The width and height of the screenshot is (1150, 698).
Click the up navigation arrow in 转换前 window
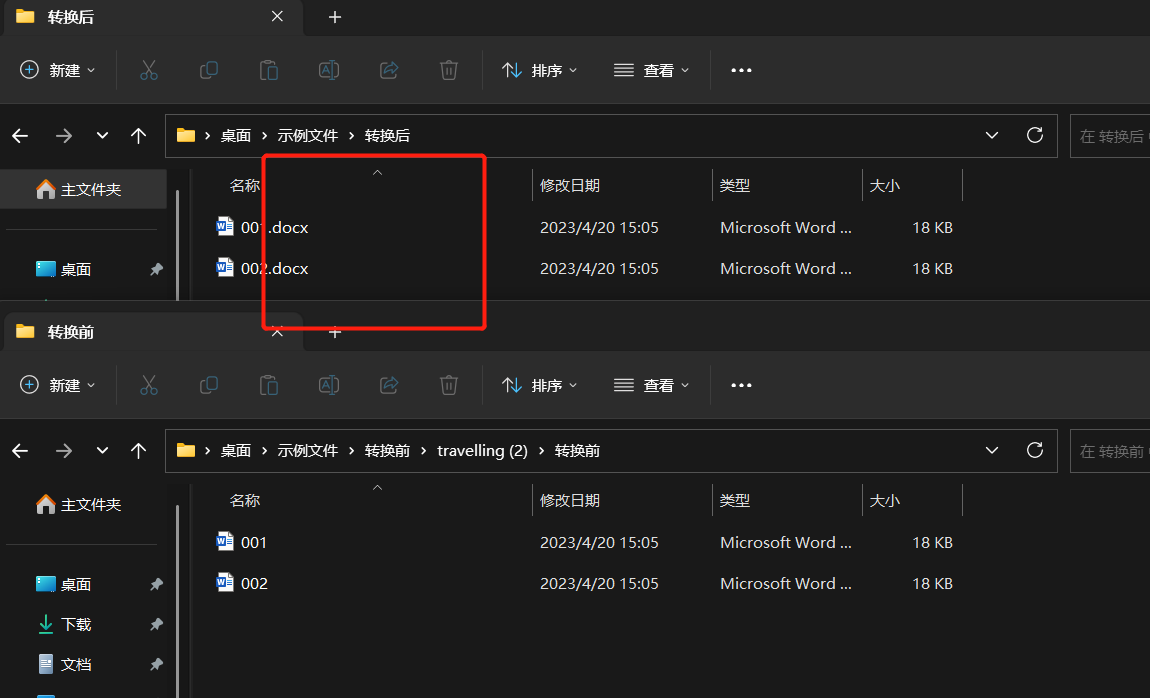pos(139,450)
